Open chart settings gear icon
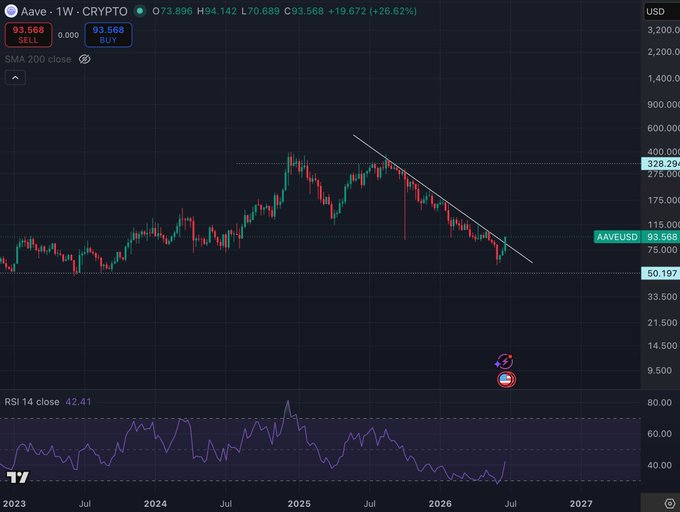Screen dimensions: 680x512 pyautogui.click(x=670, y=503)
